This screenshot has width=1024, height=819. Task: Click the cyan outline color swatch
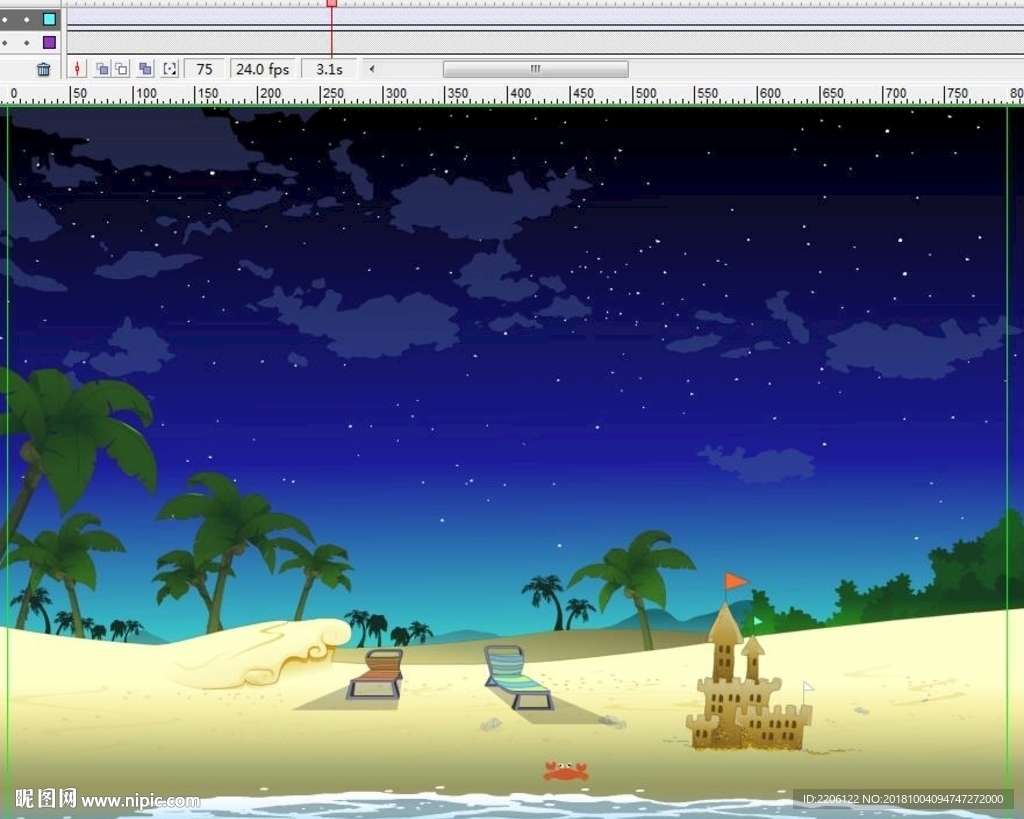[x=50, y=19]
